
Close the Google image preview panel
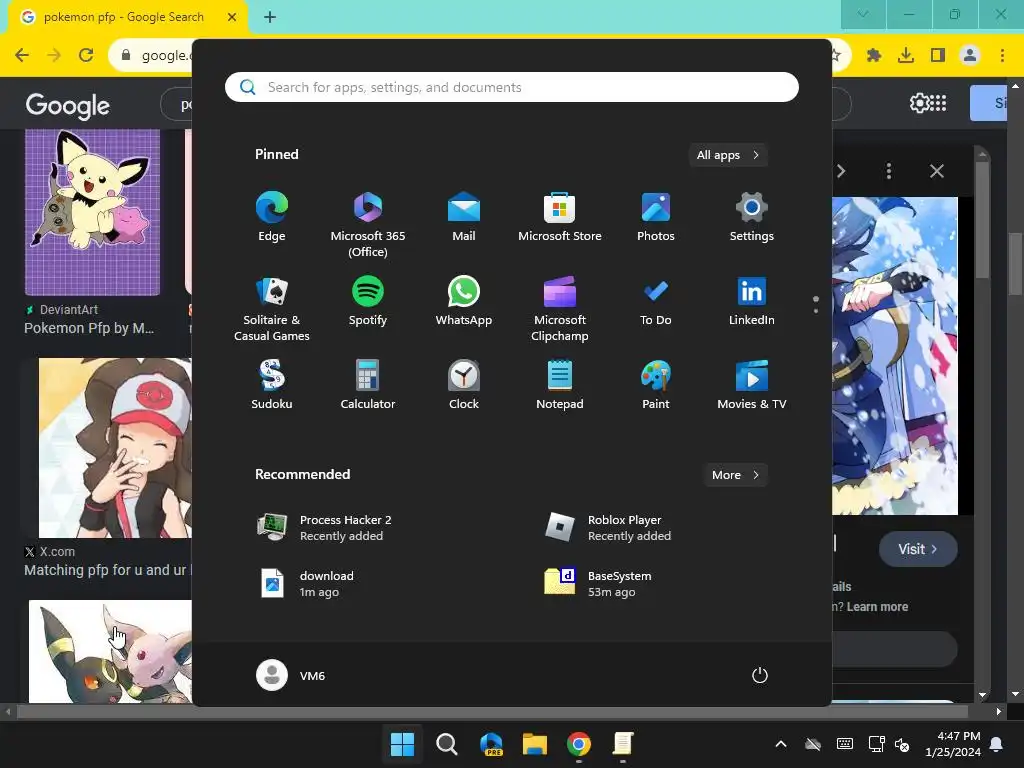(x=936, y=171)
